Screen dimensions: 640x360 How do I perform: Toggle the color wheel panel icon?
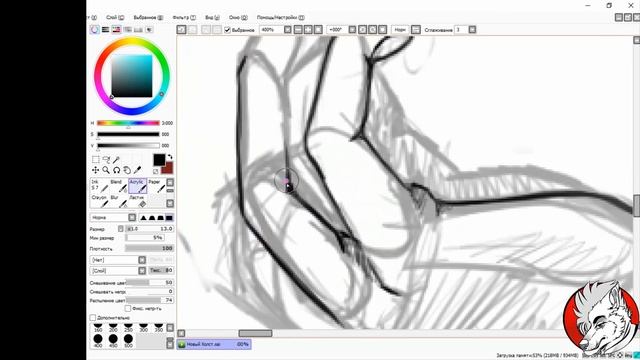pyautogui.click(x=95, y=29)
